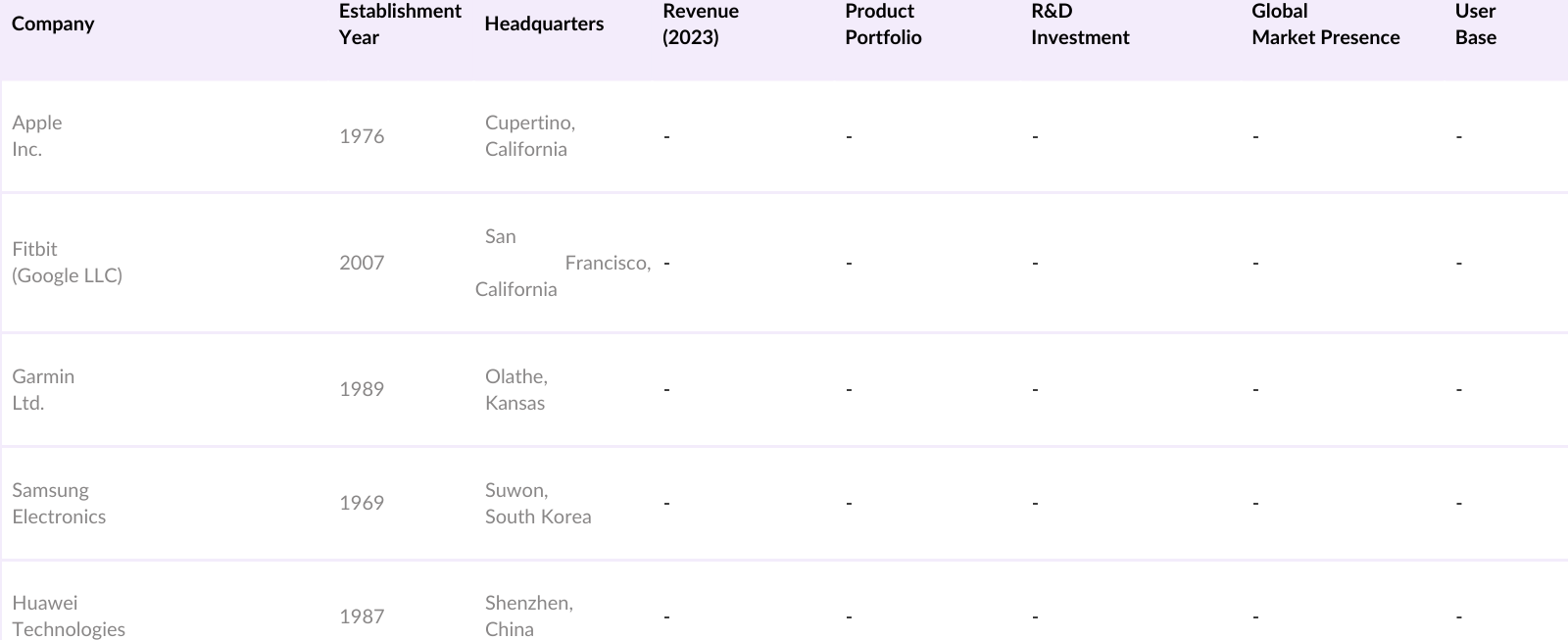Click the Suwon, South Korea cell
This screenshot has width=1568, height=640.
(x=537, y=503)
